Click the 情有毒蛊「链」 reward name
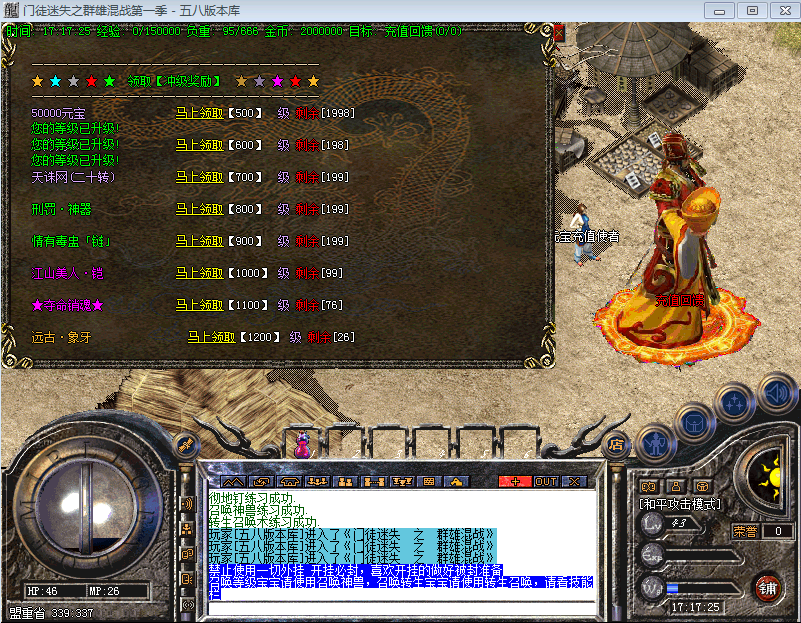This screenshot has width=801, height=623. tap(71, 241)
